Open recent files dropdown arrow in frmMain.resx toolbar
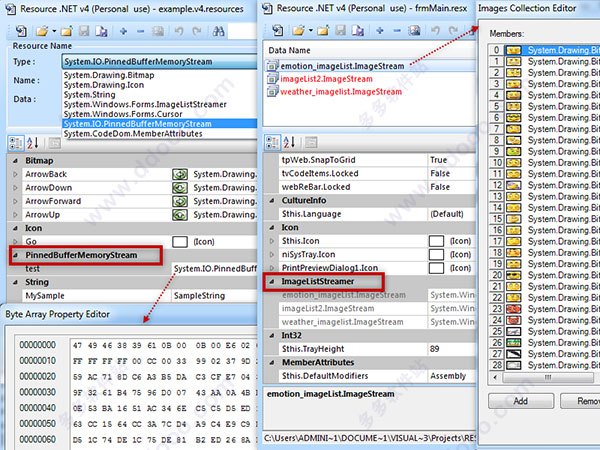 coord(310,31)
